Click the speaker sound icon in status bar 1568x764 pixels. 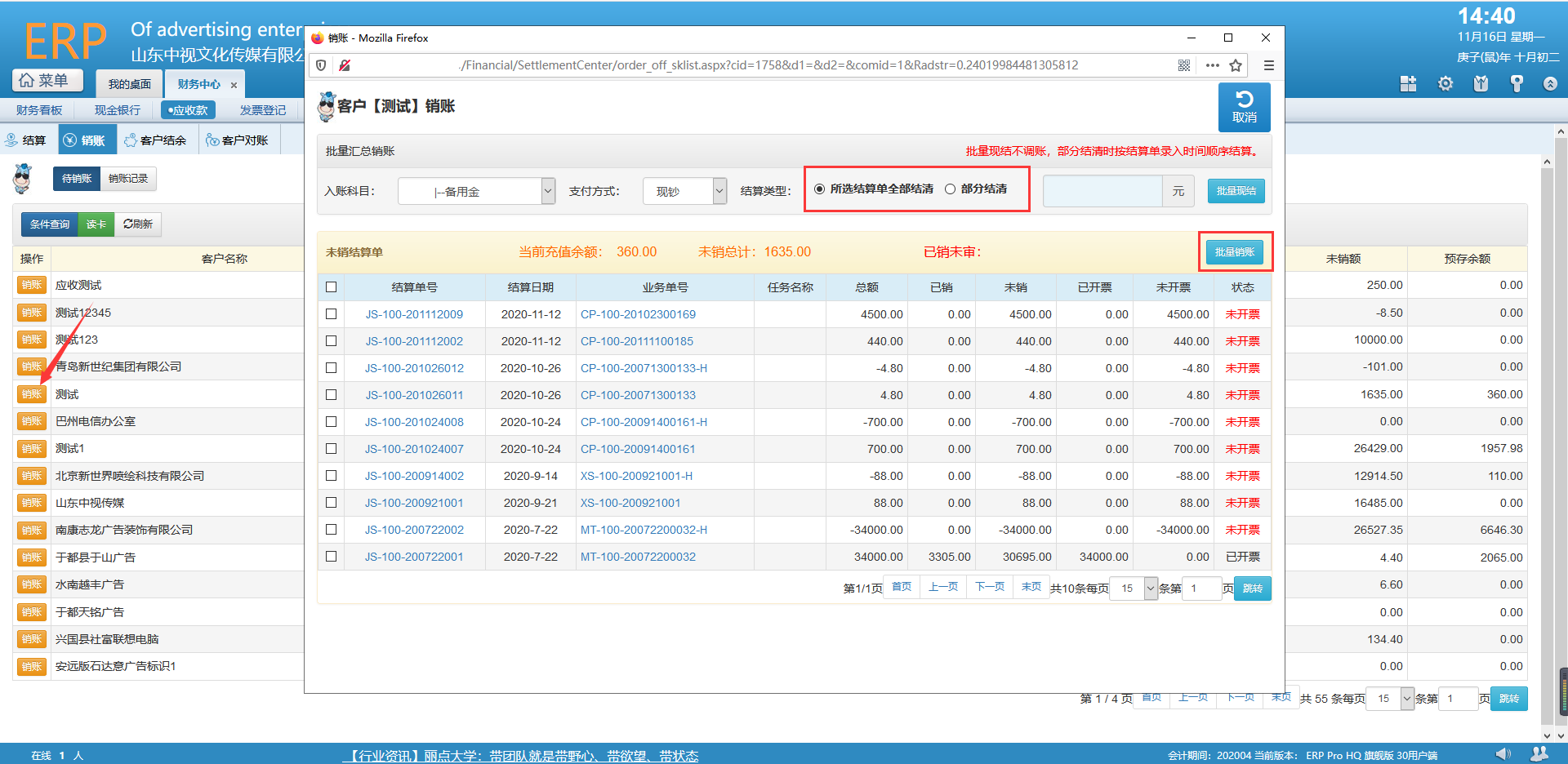pos(1503,753)
